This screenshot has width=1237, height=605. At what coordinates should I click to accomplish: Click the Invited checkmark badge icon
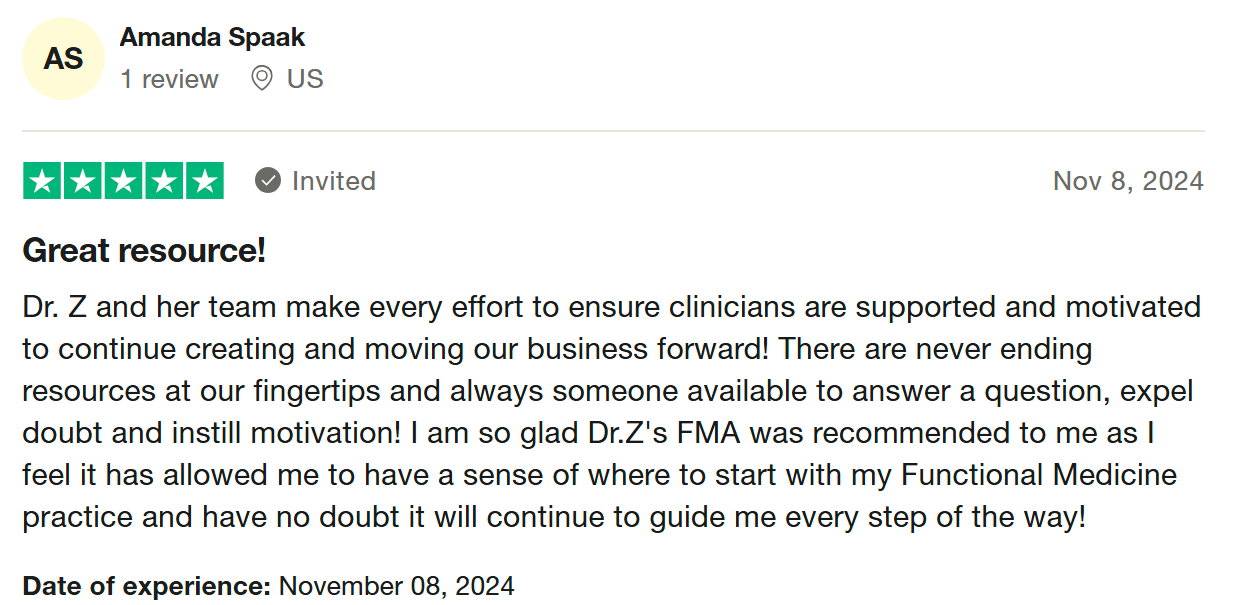pos(267,181)
